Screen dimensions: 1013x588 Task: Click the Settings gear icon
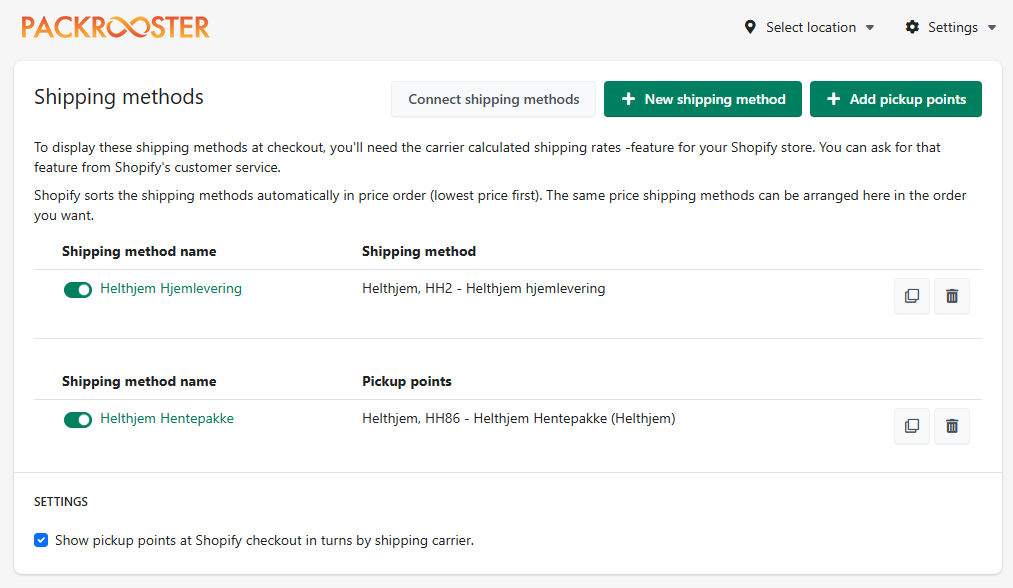pyautogui.click(x=912, y=27)
